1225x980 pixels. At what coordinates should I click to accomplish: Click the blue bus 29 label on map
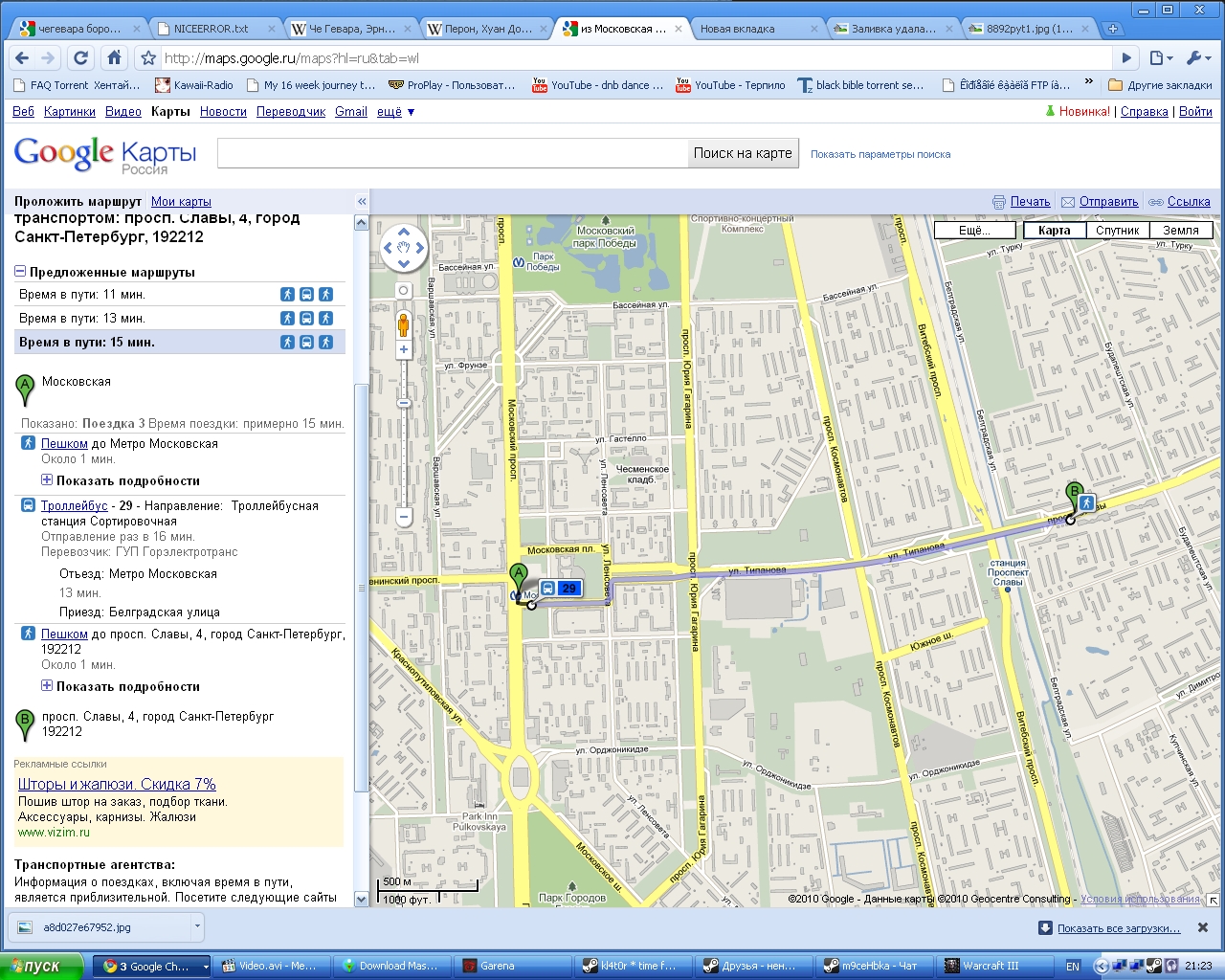point(561,589)
